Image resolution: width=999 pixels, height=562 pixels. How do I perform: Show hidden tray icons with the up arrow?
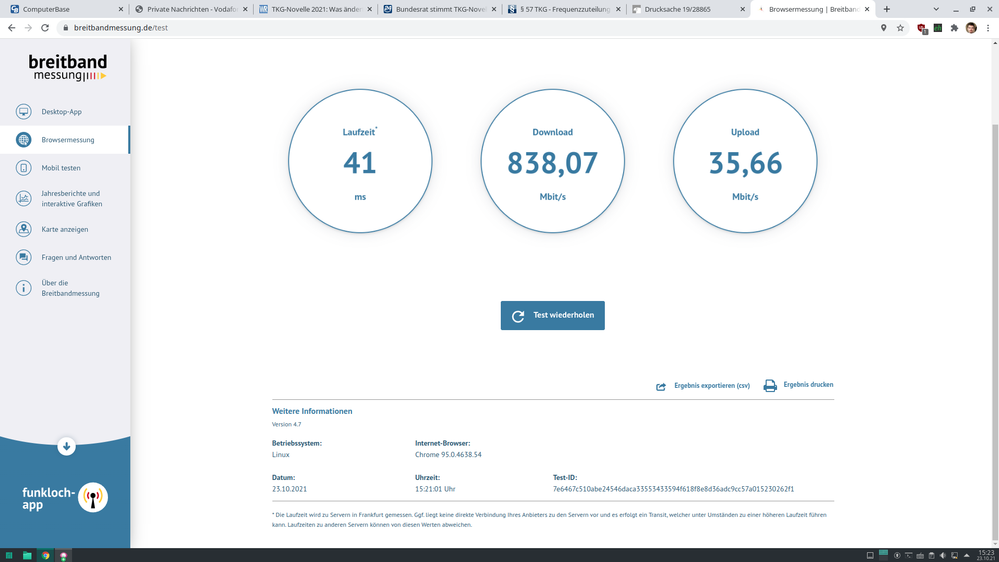[x=967, y=556]
